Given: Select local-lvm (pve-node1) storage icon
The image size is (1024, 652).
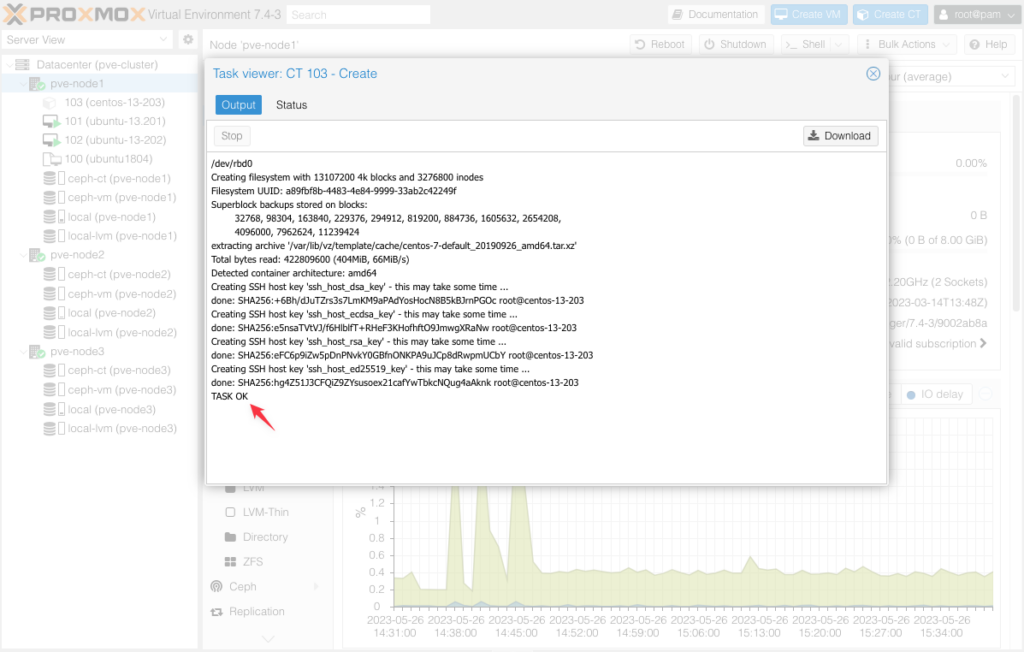Looking at the screenshot, I should (x=54, y=236).
